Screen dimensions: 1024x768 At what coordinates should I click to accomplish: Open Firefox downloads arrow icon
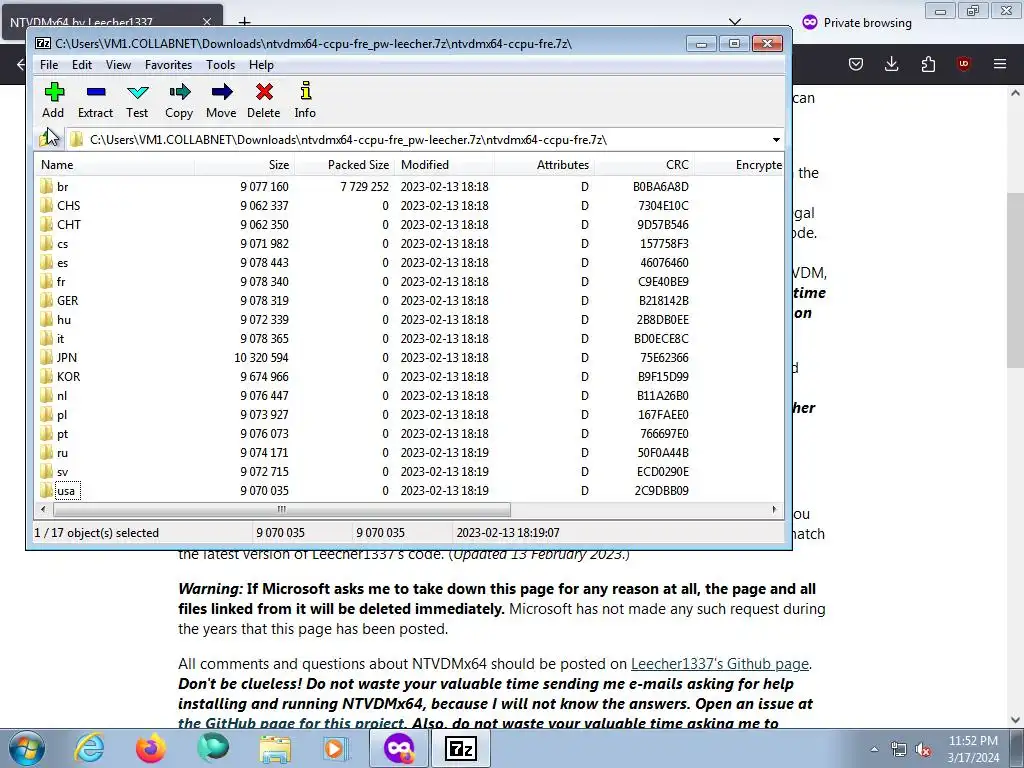pos(891,64)
